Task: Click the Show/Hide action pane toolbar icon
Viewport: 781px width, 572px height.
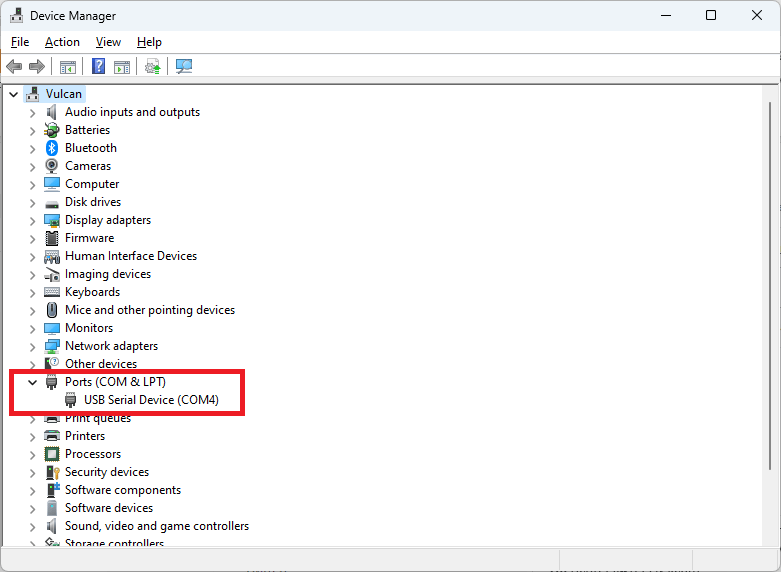Action: [x=122, y=67]
